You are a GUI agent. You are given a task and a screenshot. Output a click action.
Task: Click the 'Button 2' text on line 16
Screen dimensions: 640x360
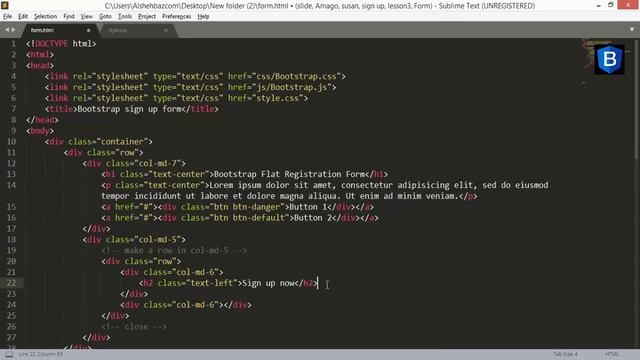tap(313, 218)
